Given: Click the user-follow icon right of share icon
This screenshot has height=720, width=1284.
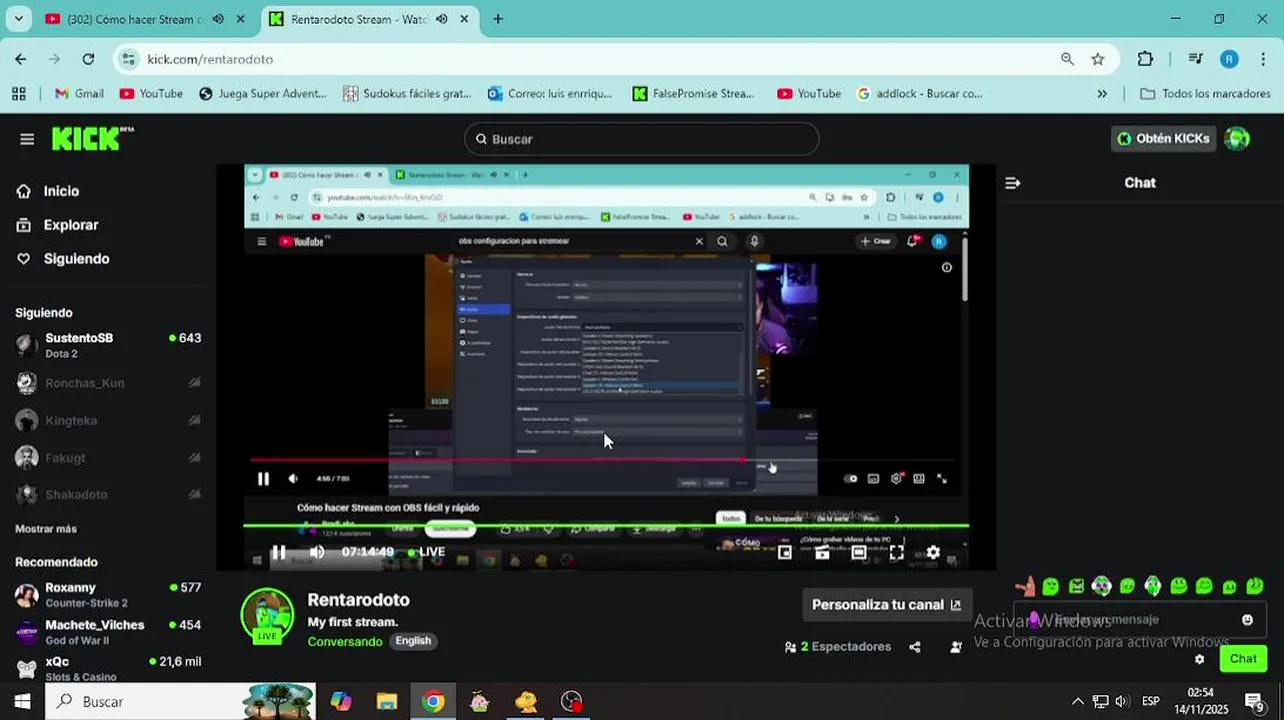Looking at the screenshot, I should tap(956, 647).
